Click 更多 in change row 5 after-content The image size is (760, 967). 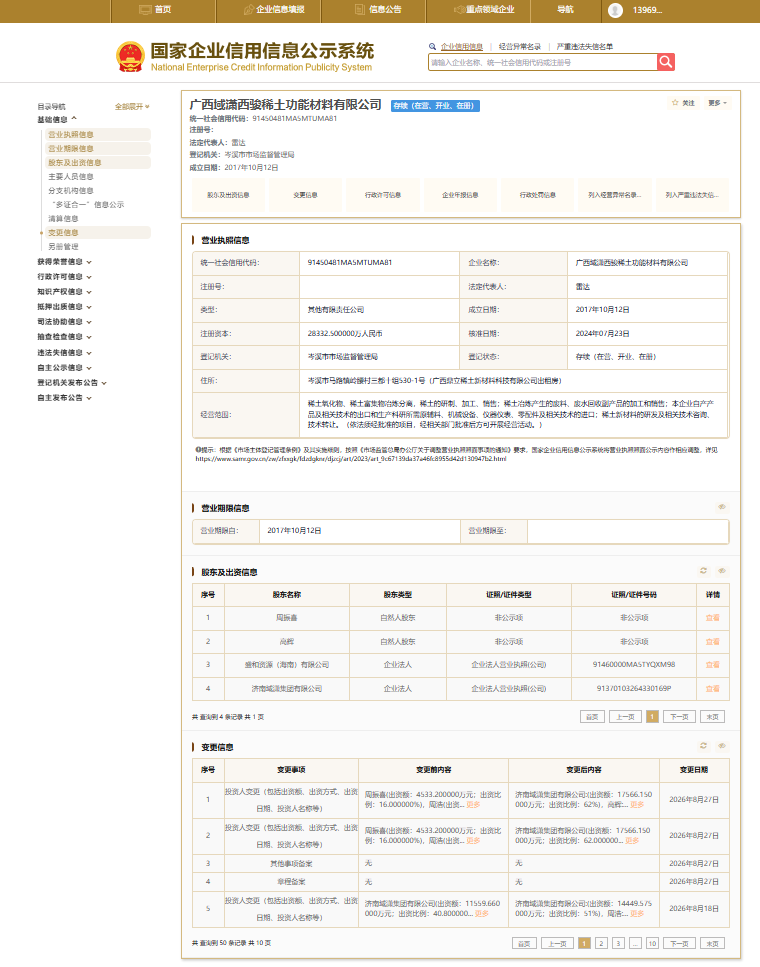(637, 913)
